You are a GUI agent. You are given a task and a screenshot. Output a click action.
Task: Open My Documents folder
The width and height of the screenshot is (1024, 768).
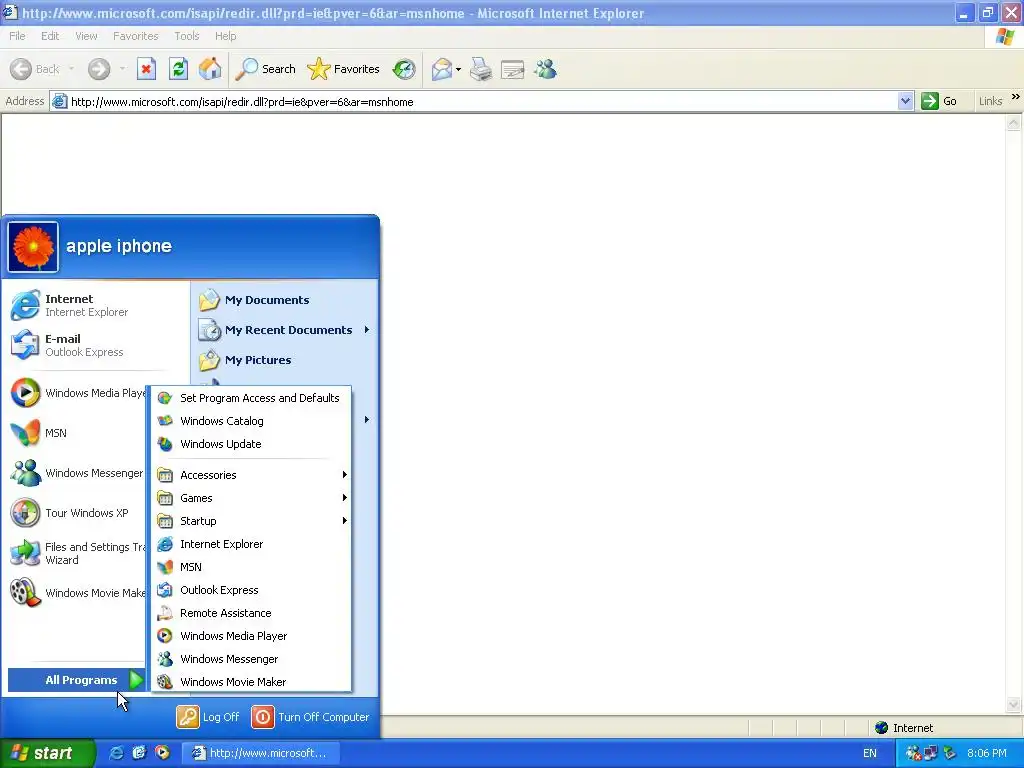pos(285,300)
